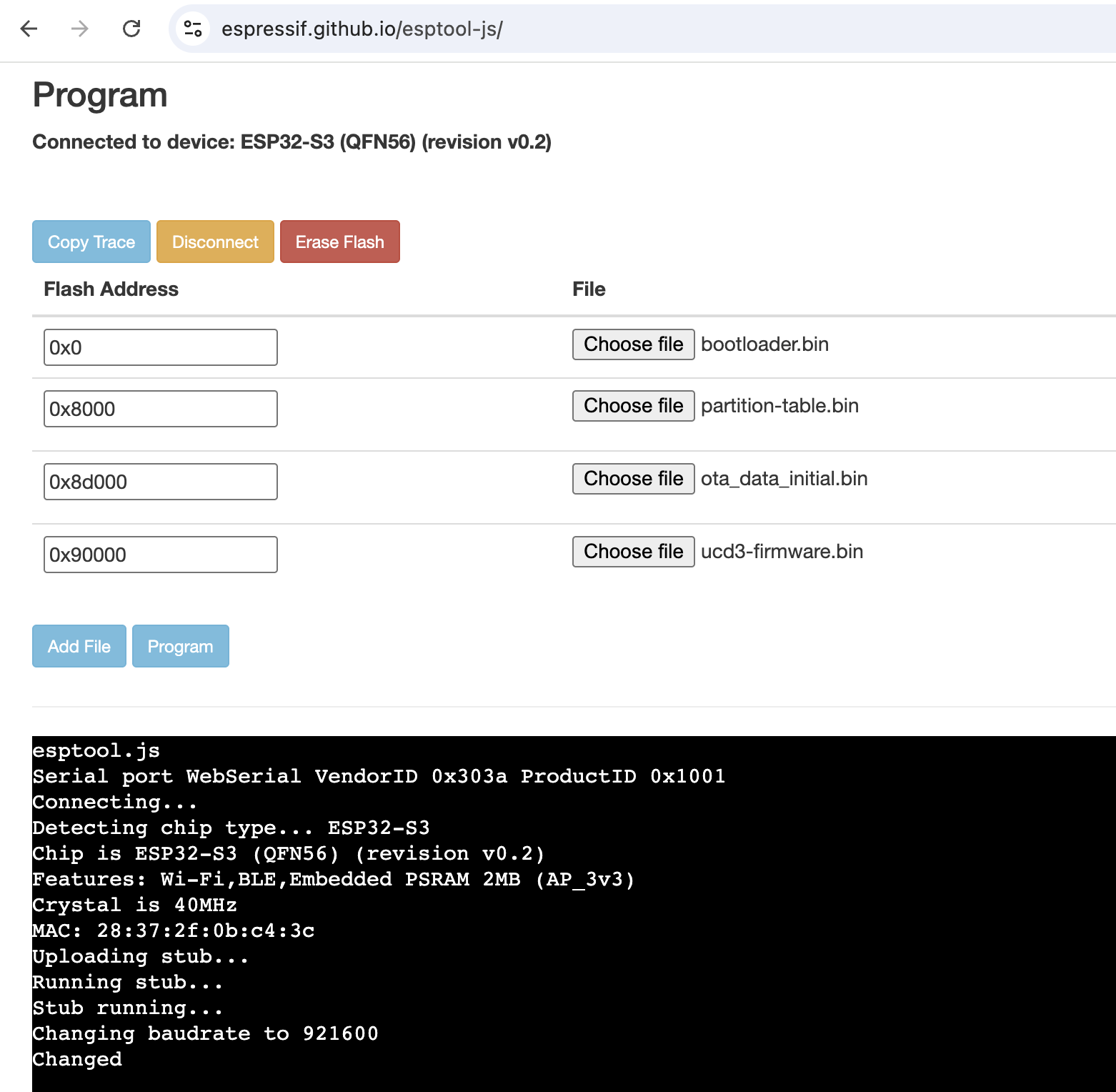Open the site permissions icon in address bar
Viewport: 1116px width, 1092px height.
pyautogui.click(x=191, y=29)
